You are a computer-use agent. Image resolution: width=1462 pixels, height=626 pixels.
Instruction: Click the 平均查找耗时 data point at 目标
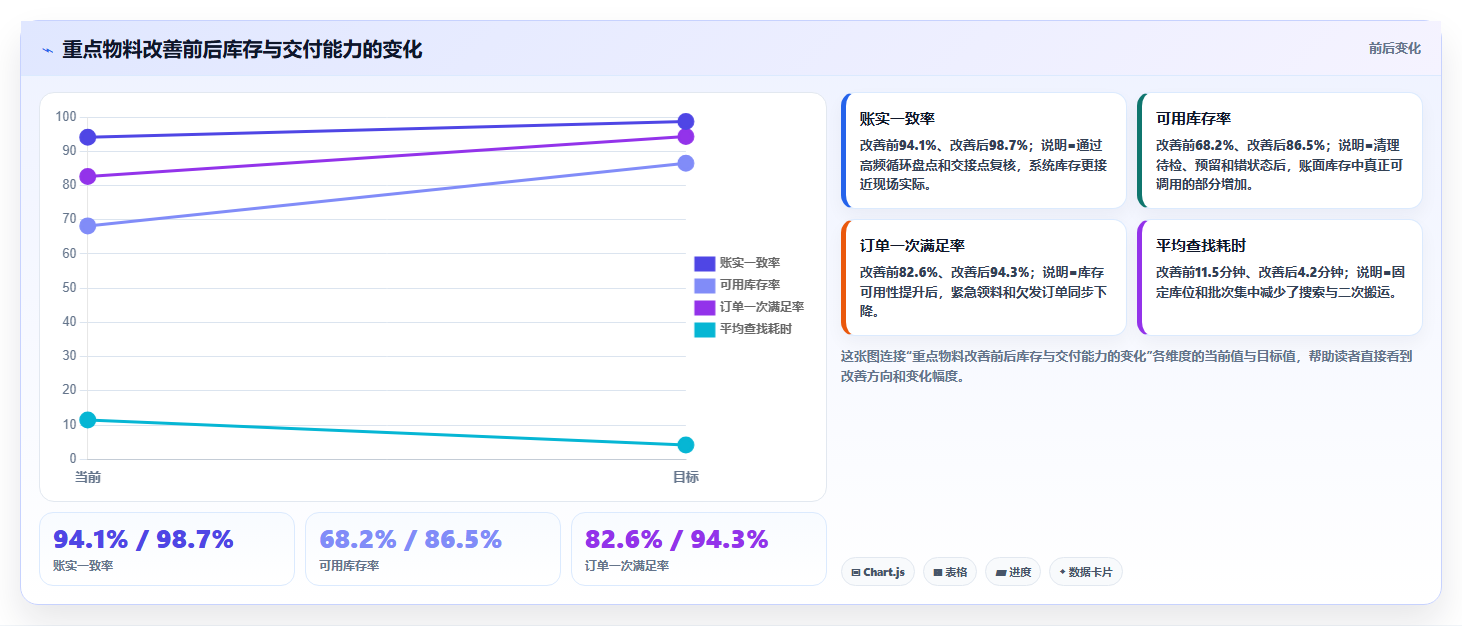tap(686, 445)
